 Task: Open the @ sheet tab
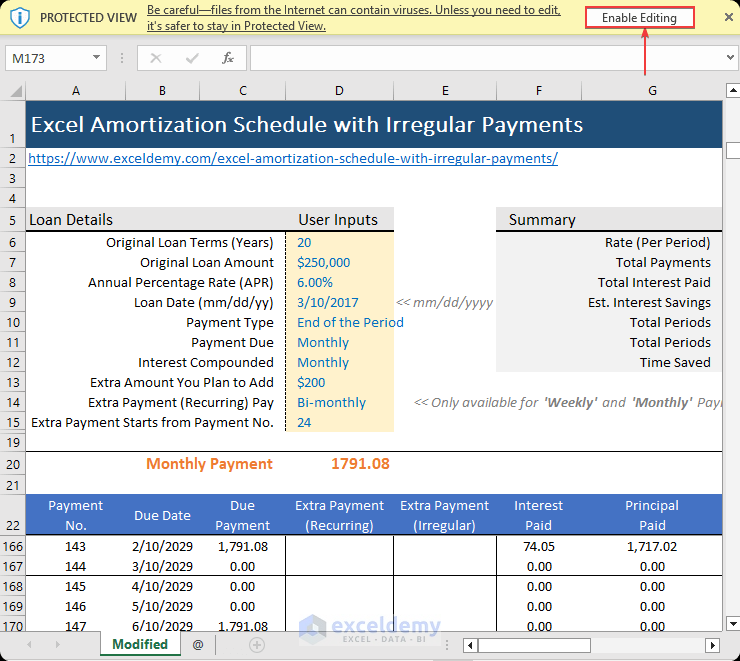(198, 645)
